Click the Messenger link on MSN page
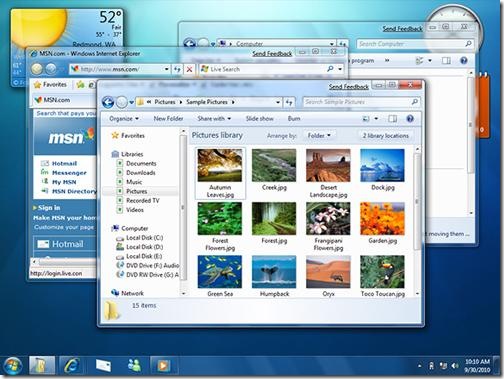504x379 pixels. tap(69, 173)
